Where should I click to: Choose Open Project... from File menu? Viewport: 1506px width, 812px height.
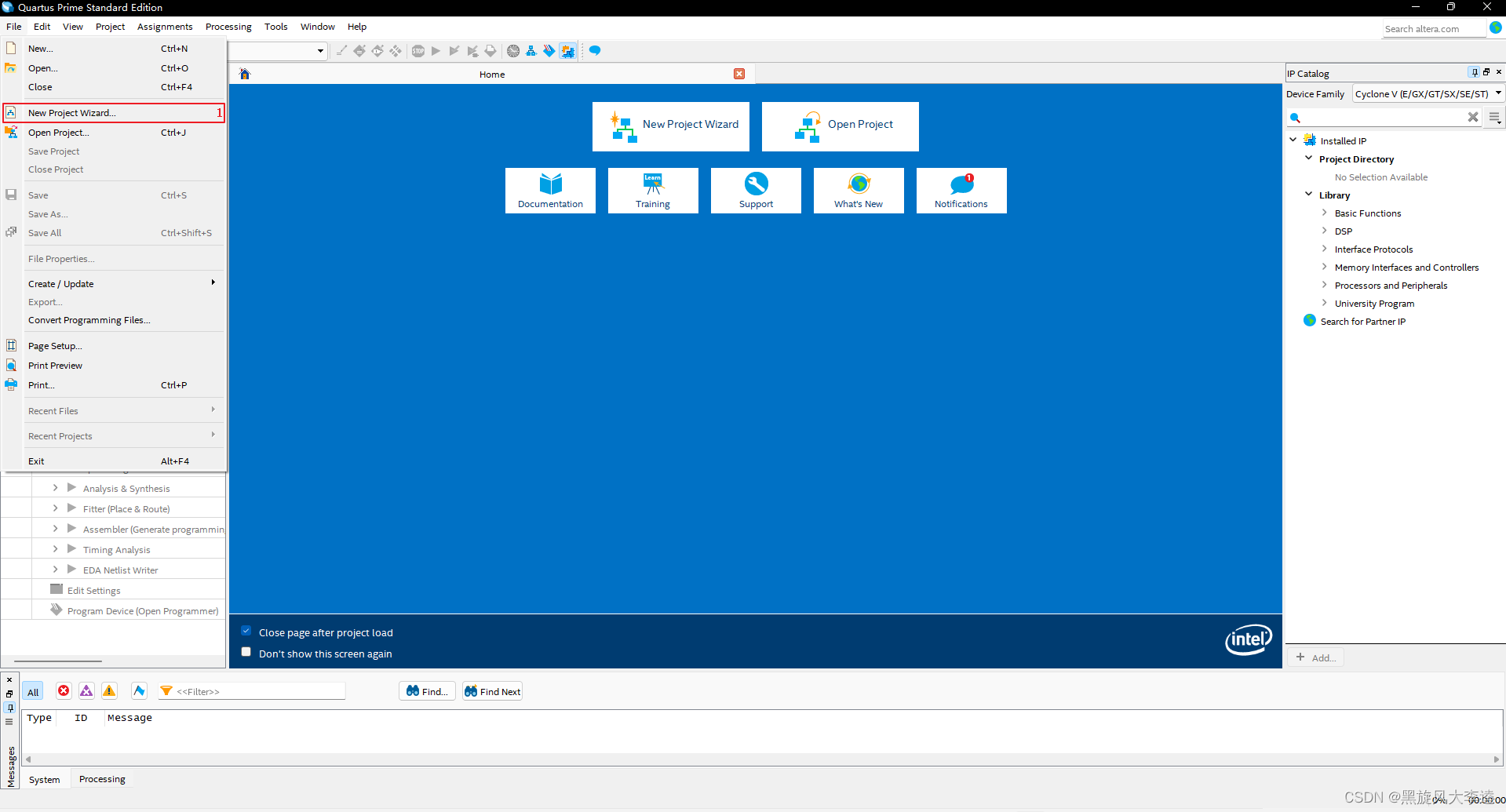click(x=115, y=133)
